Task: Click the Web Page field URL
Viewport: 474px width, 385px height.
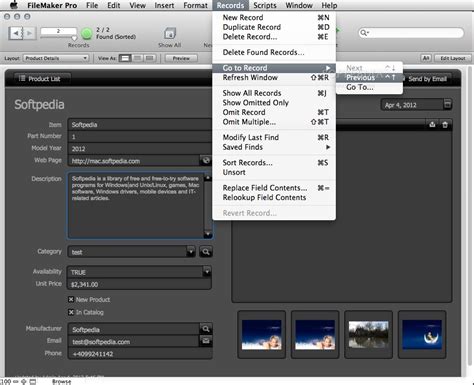Action: click(x=134, y=161)
